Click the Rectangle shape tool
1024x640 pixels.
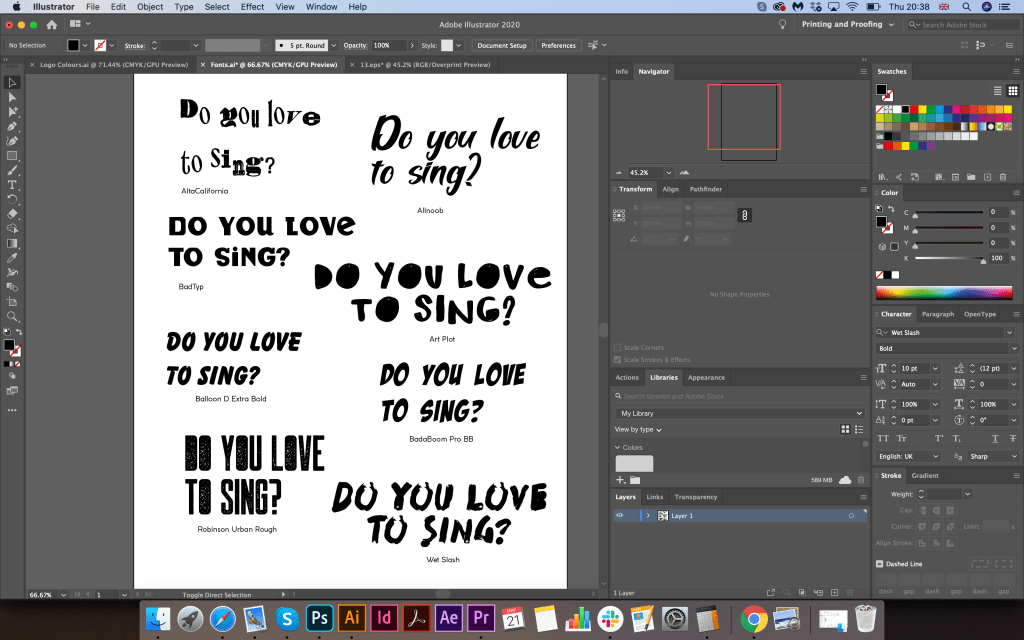12,156
